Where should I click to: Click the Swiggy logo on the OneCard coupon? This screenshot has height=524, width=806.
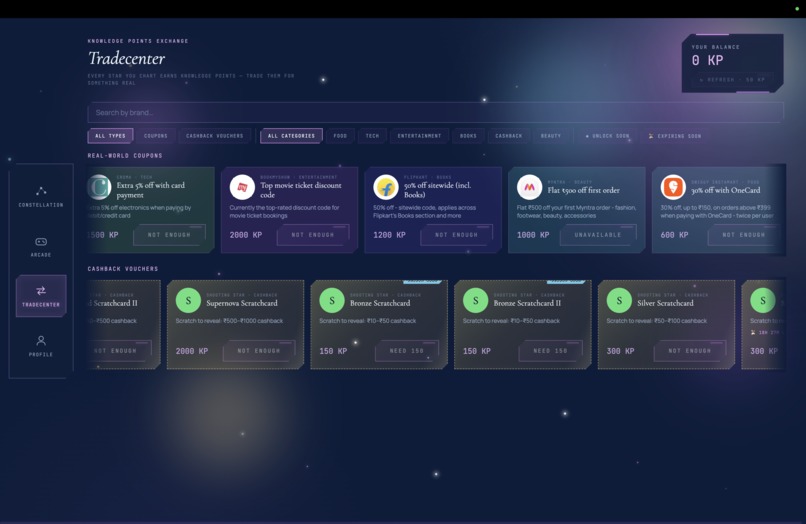[673, 187]
